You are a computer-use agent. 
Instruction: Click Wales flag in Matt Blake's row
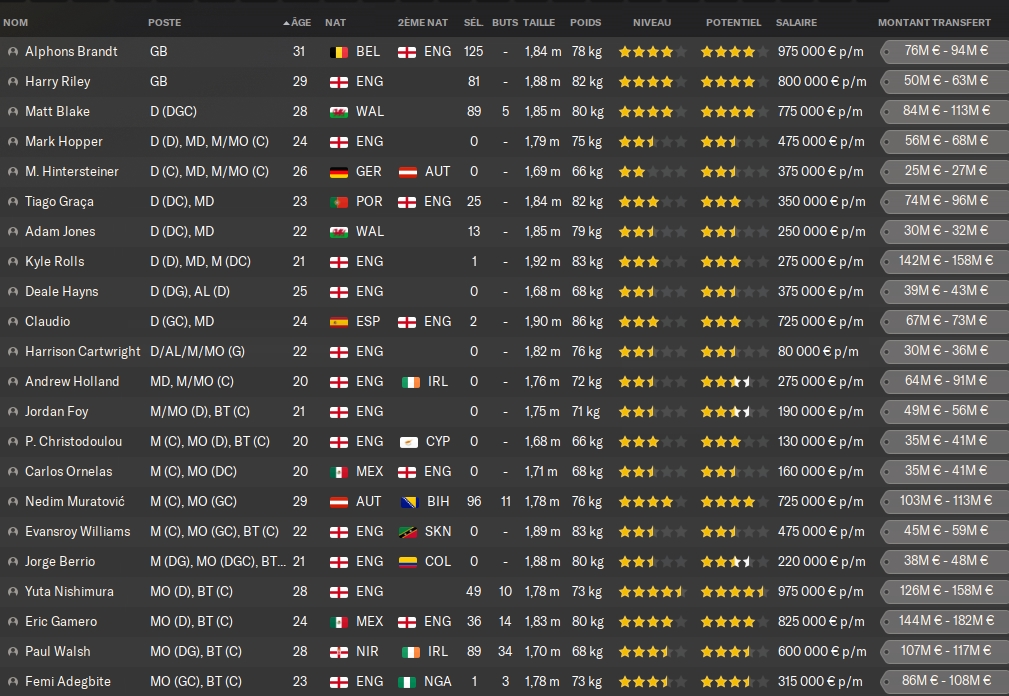pyautogui.click(x=338, y=112)
